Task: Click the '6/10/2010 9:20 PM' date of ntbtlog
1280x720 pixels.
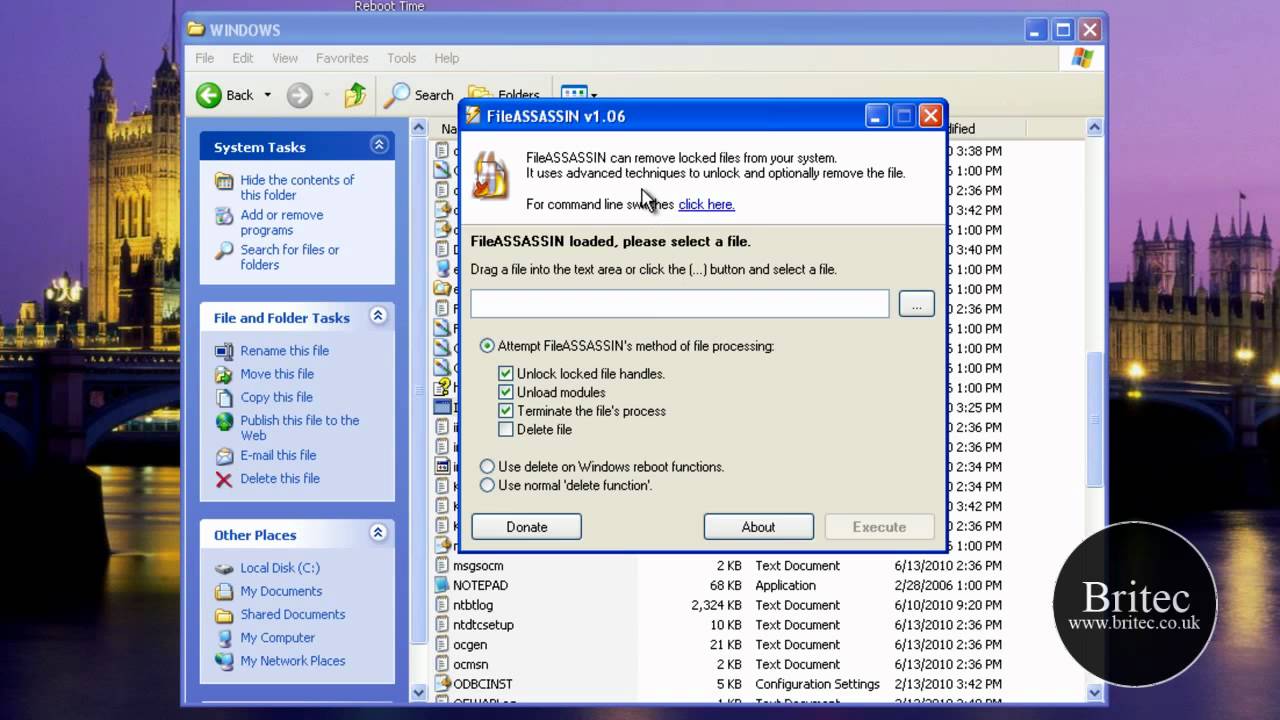Action: (x=948, y=605)
